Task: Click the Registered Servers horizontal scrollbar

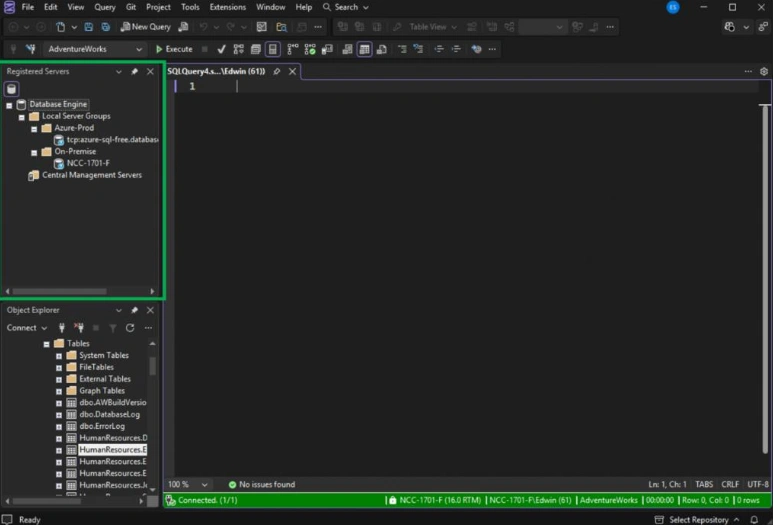Action: pyautogui.click(x=59, y=291)
